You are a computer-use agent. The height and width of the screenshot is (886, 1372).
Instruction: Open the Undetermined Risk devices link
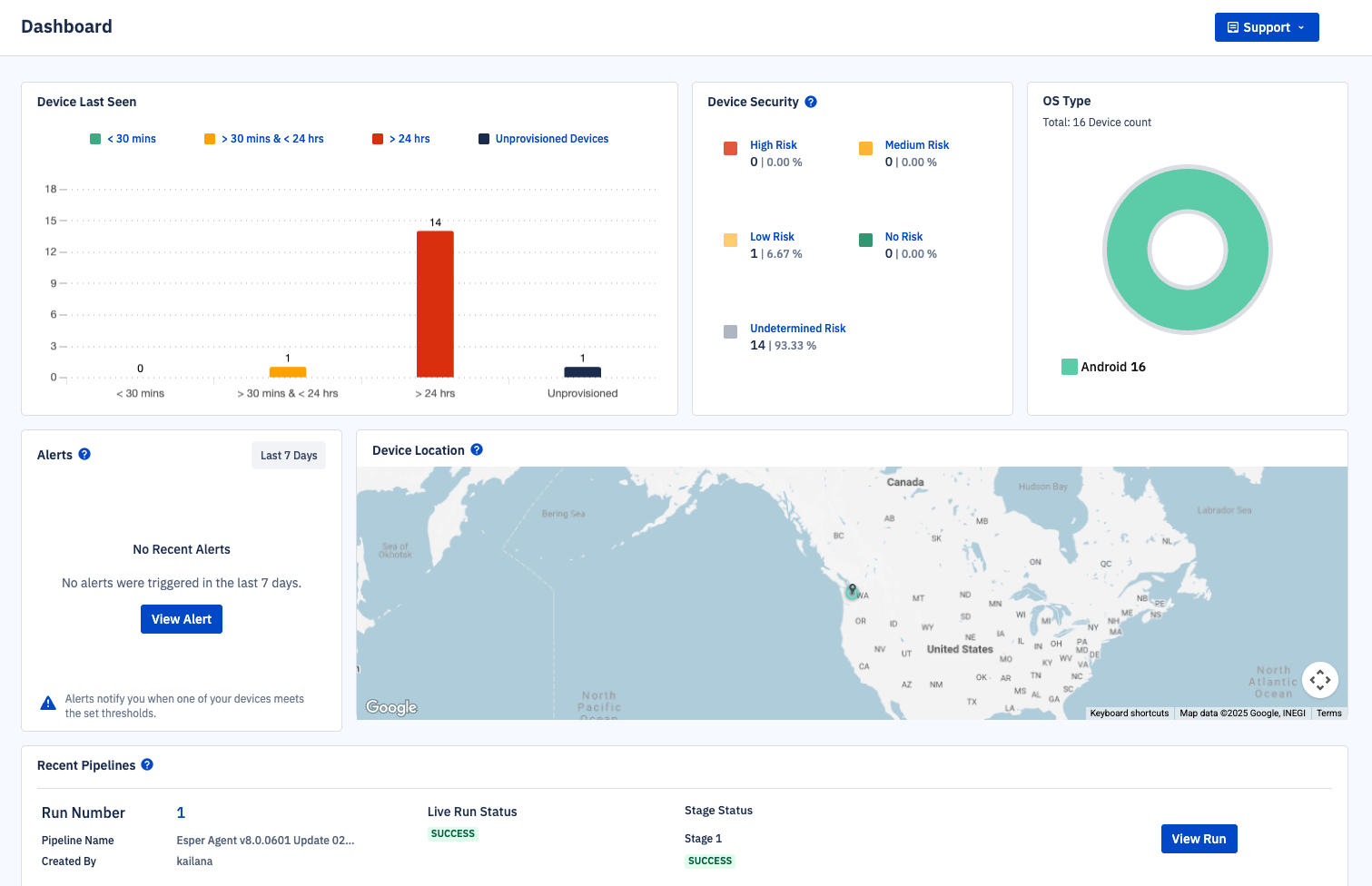pos(797,329)
